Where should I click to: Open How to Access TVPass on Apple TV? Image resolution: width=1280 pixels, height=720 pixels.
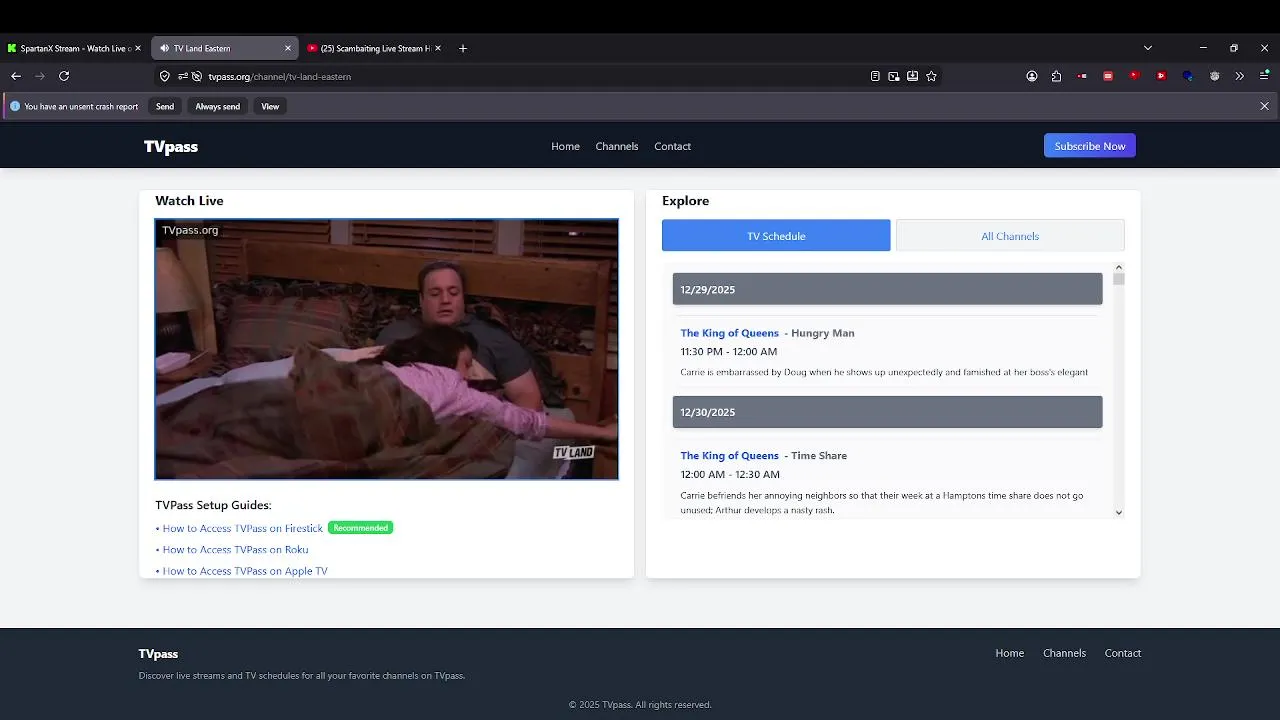(x=245, y=571)
